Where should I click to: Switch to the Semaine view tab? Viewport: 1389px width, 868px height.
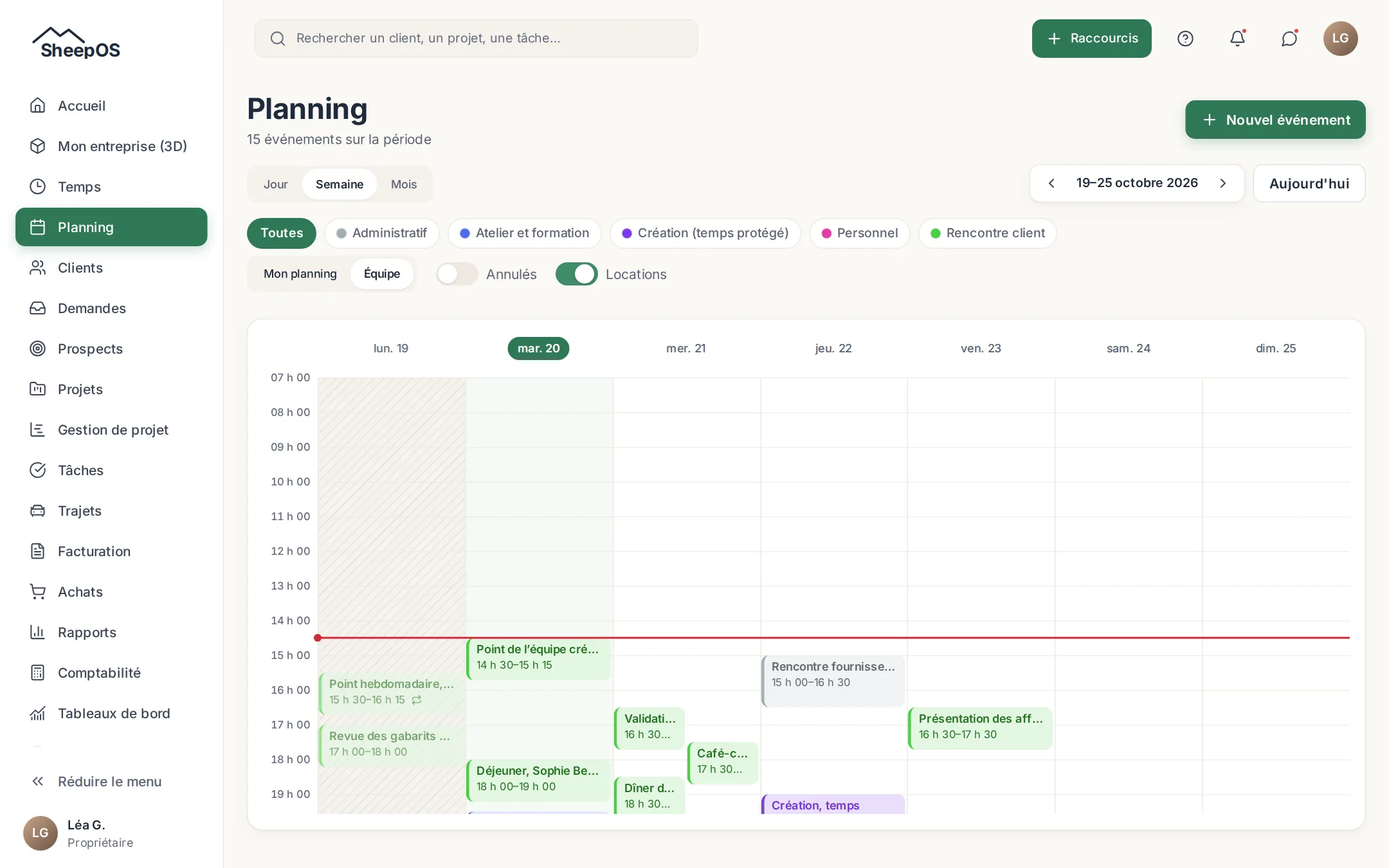(x=340, y=185)
